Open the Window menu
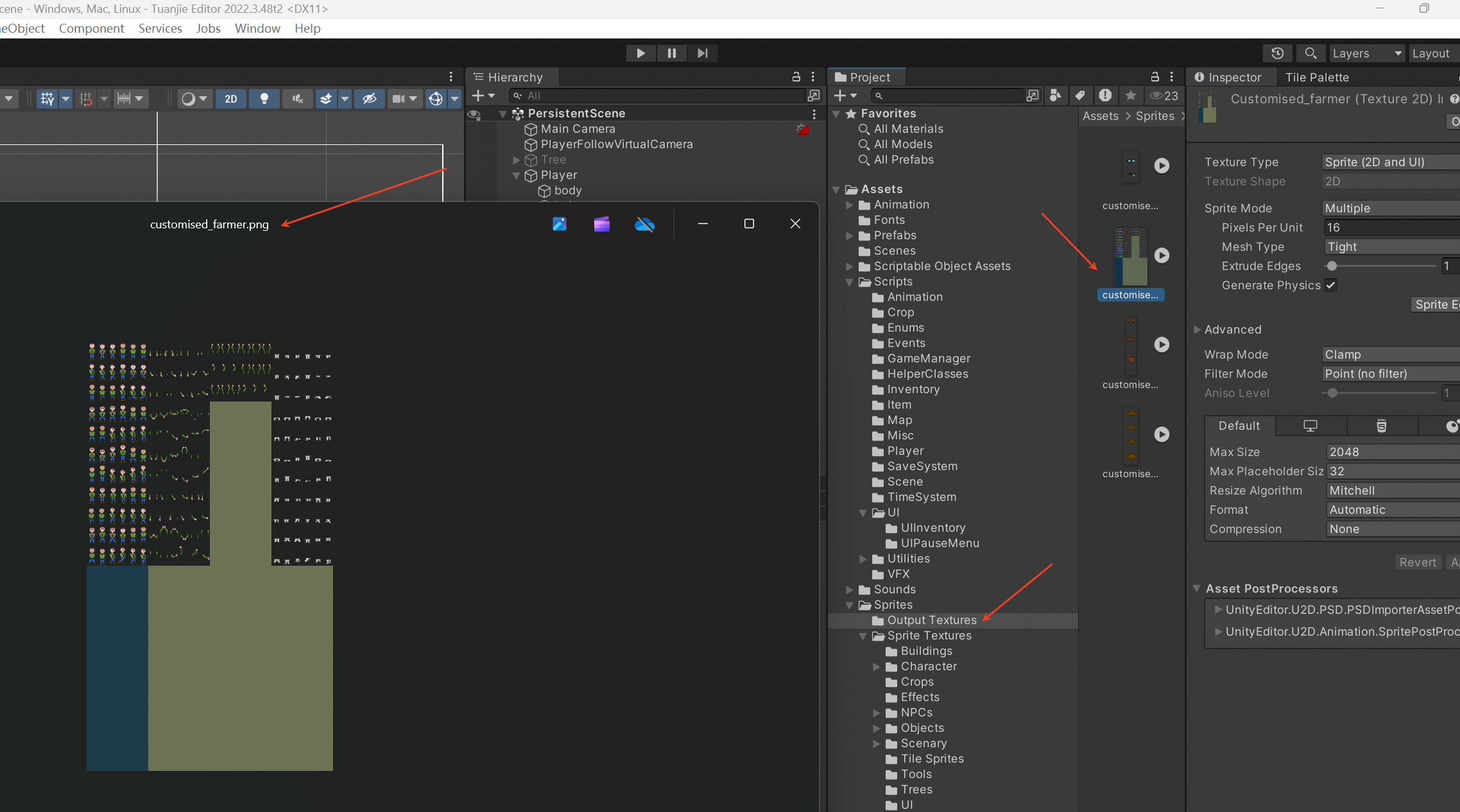1460x812 pixels. pos(257,28)
